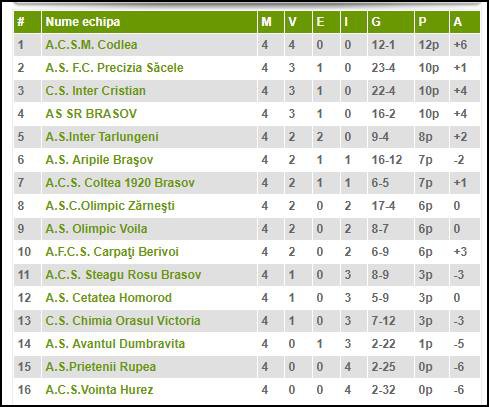Open A.S. Aripile Braşov link
The width and height of the screenshot is (489, 407).
(x=99, y=160)
